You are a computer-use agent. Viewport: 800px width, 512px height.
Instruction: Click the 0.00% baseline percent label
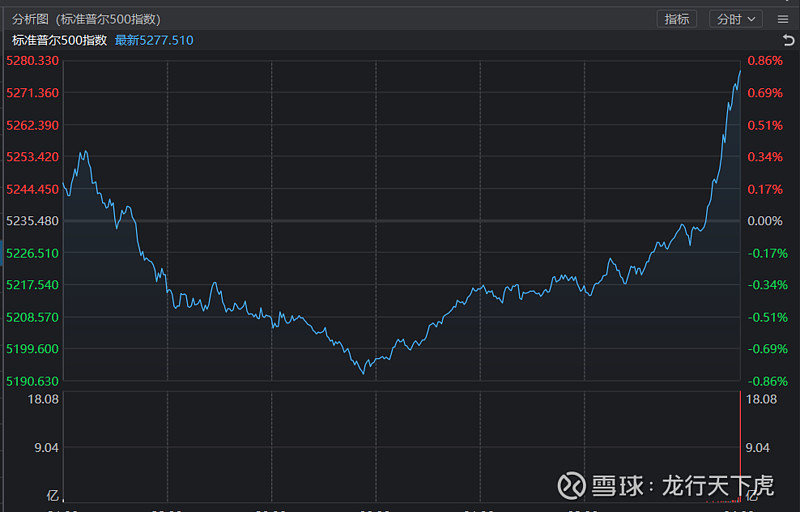tap(765, 221)
